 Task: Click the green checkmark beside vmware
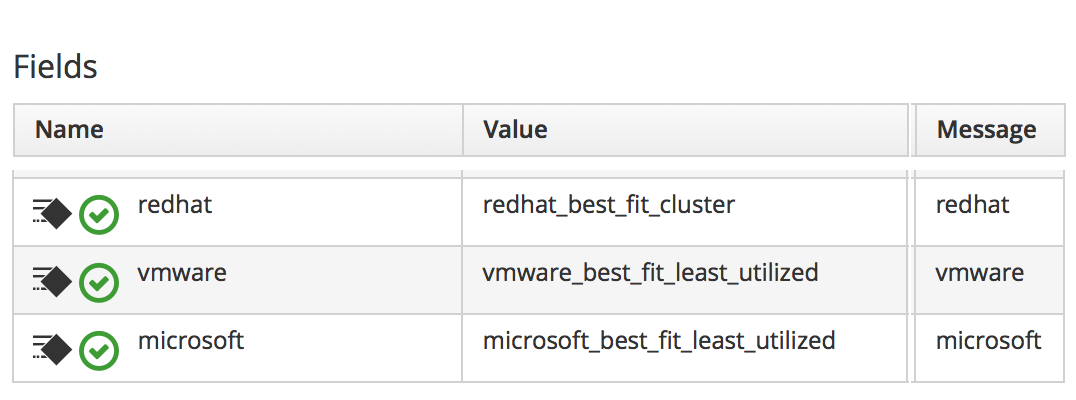(99, 282)
